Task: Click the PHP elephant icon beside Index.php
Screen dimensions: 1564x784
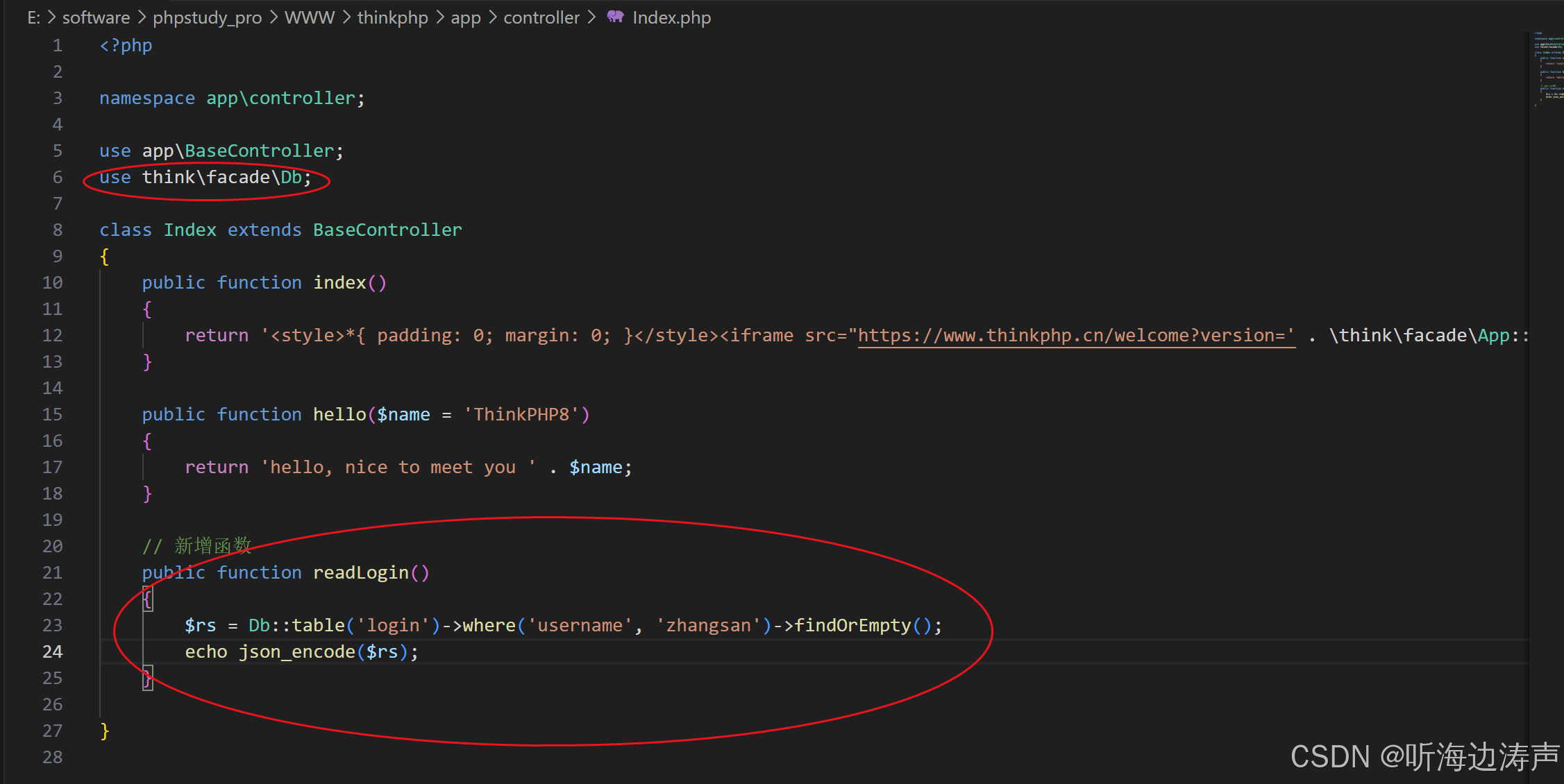Action: [x=615, y=17]
